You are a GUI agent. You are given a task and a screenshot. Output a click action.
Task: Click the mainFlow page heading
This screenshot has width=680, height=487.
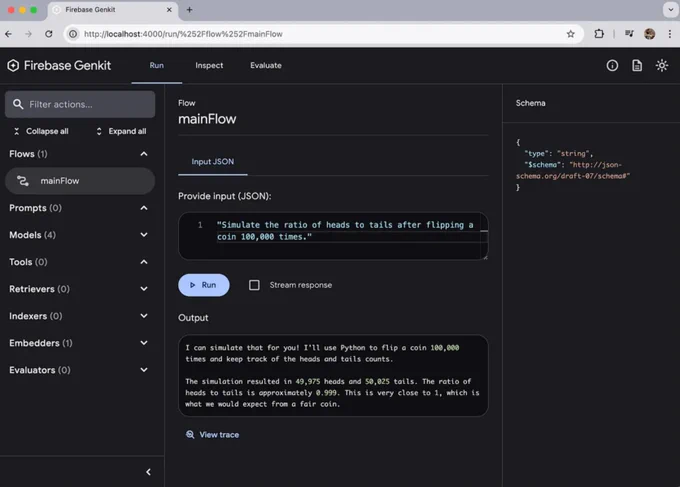coord(207,119)
